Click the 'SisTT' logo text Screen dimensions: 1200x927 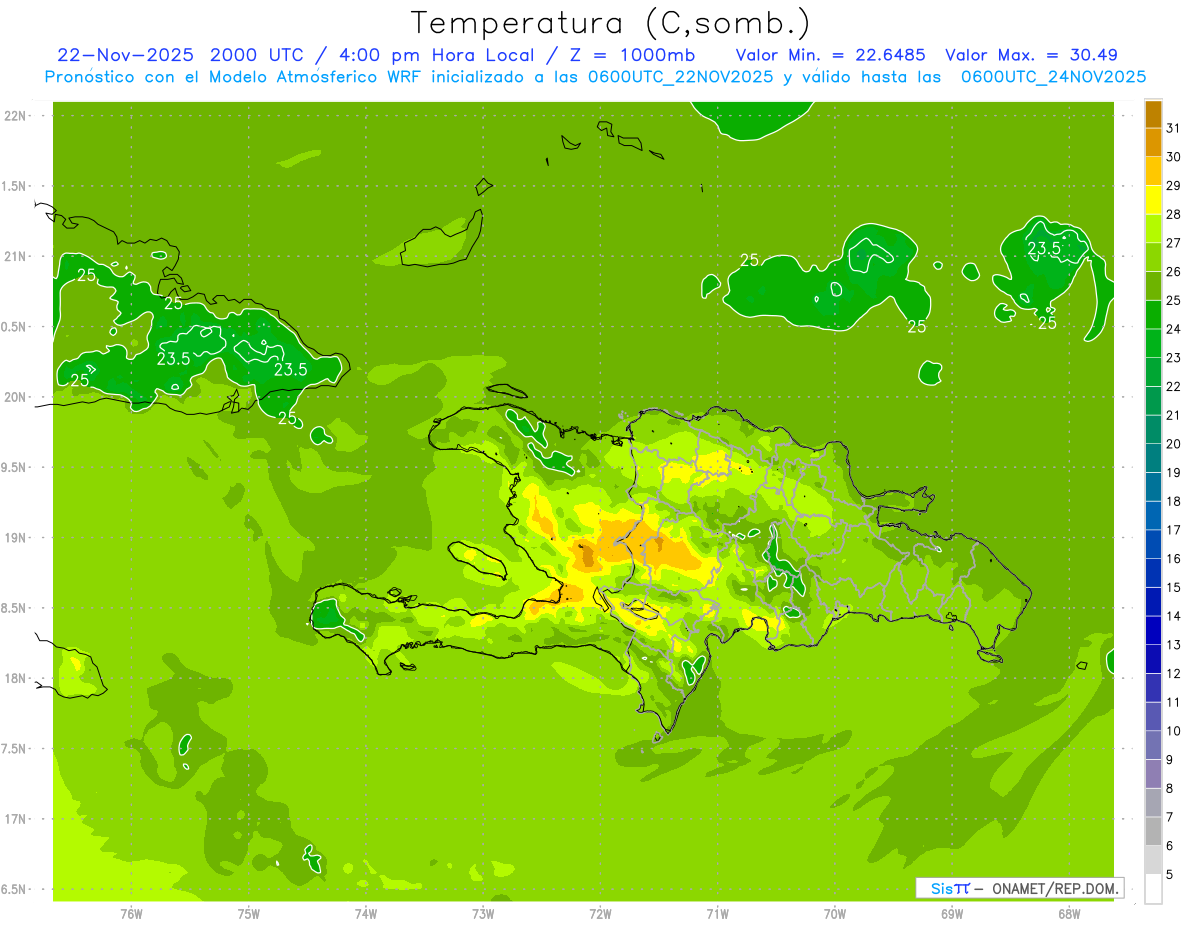coord(950,888)
